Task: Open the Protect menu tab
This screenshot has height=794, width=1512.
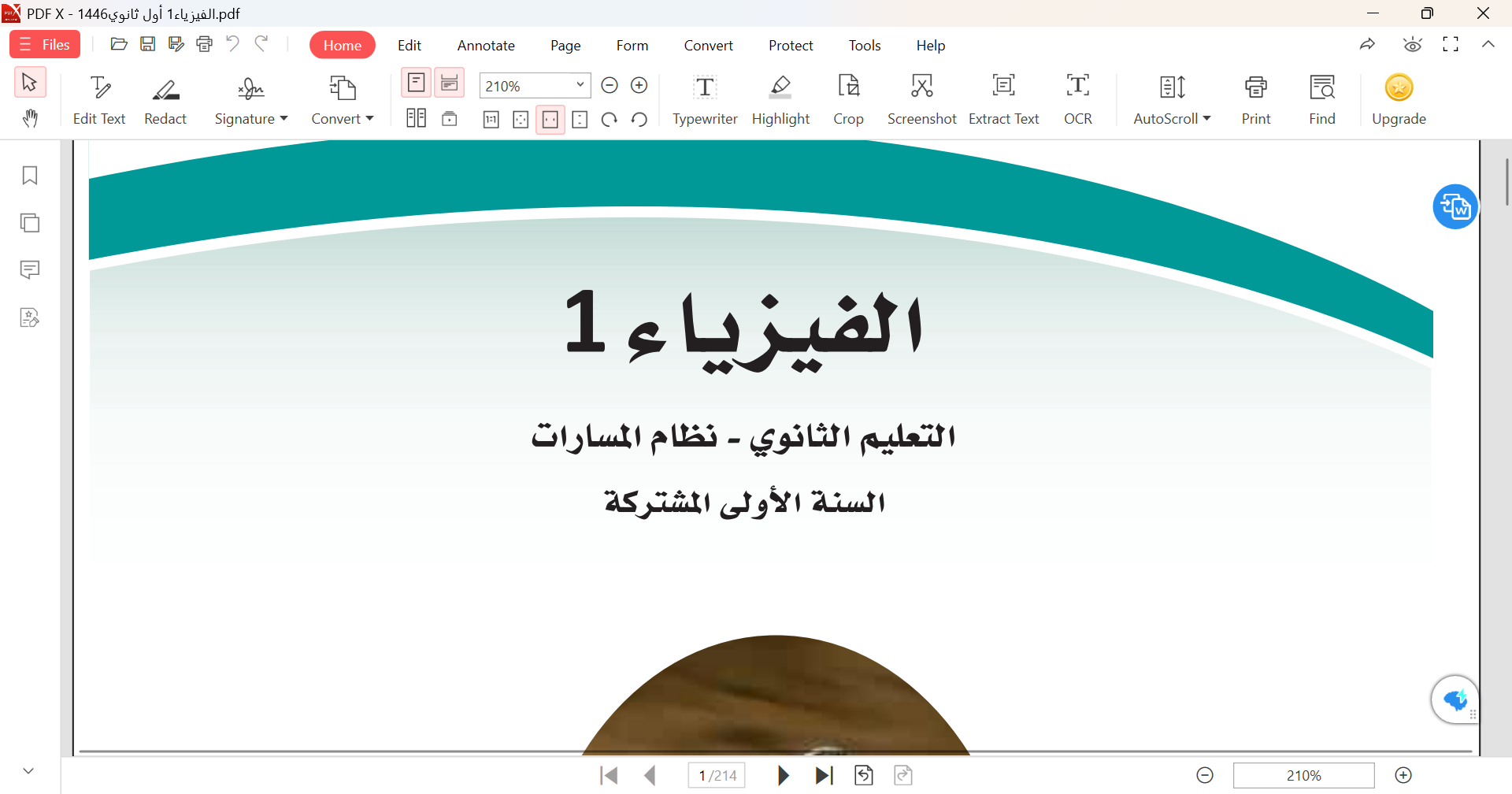Action: [x=791, y=45]
